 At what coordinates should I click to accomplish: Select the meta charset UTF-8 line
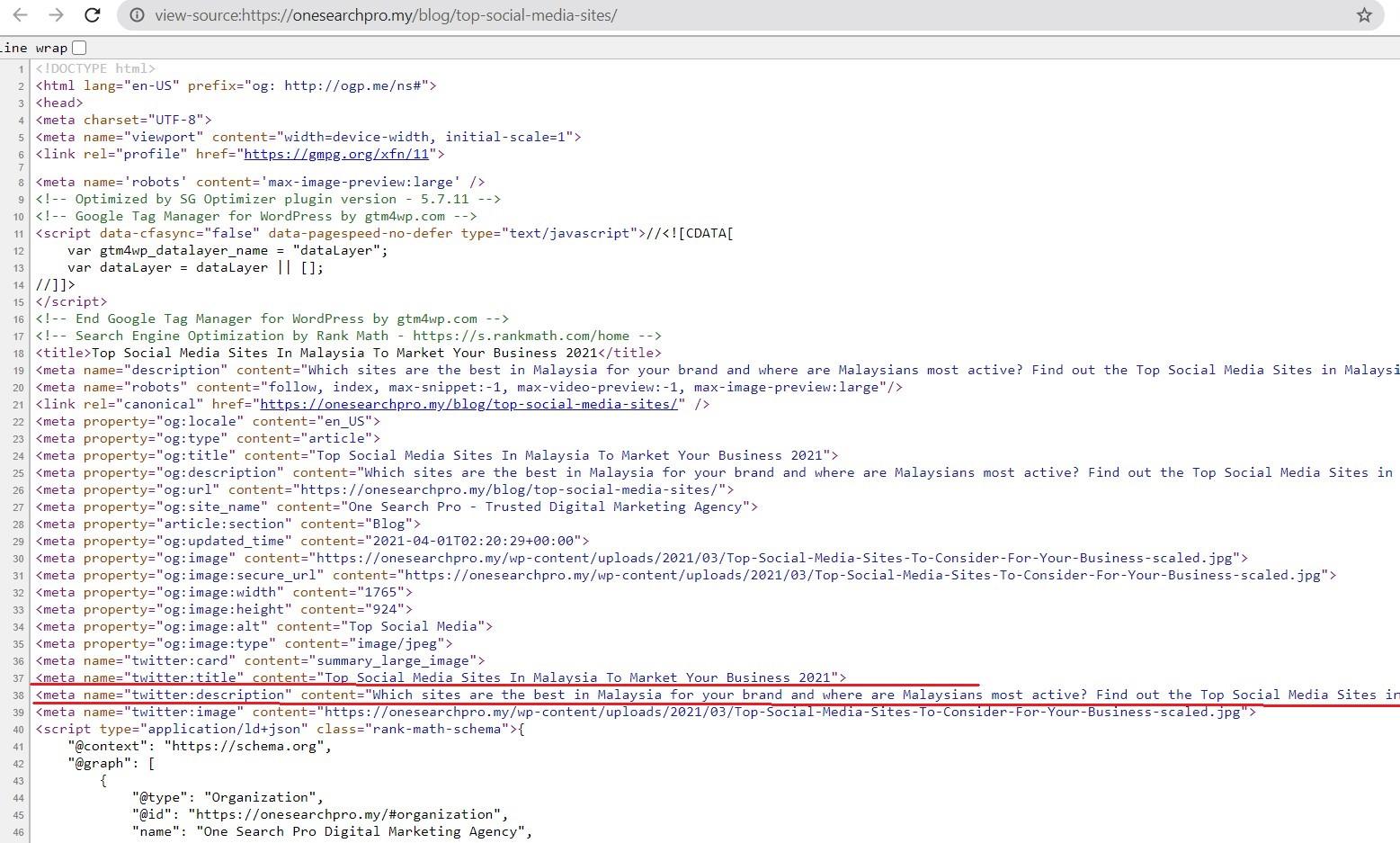[x=124, y=120]
